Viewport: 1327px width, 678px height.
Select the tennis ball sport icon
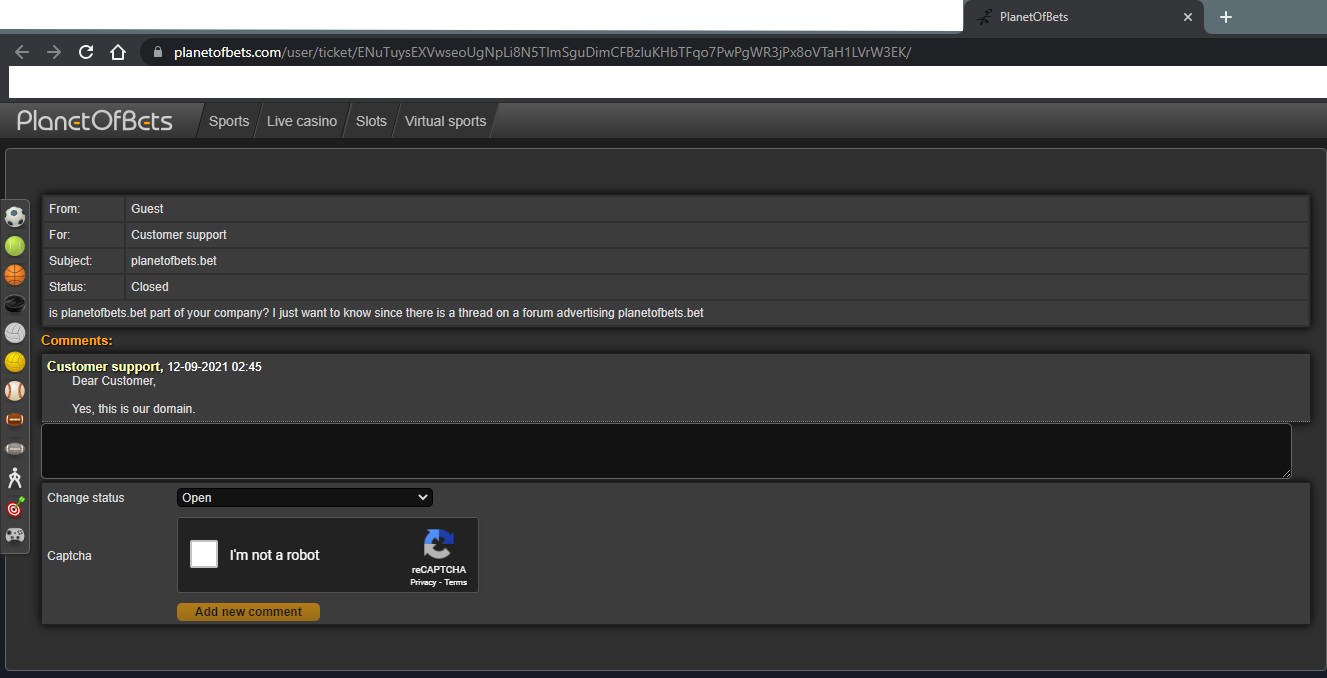[15, 245]
